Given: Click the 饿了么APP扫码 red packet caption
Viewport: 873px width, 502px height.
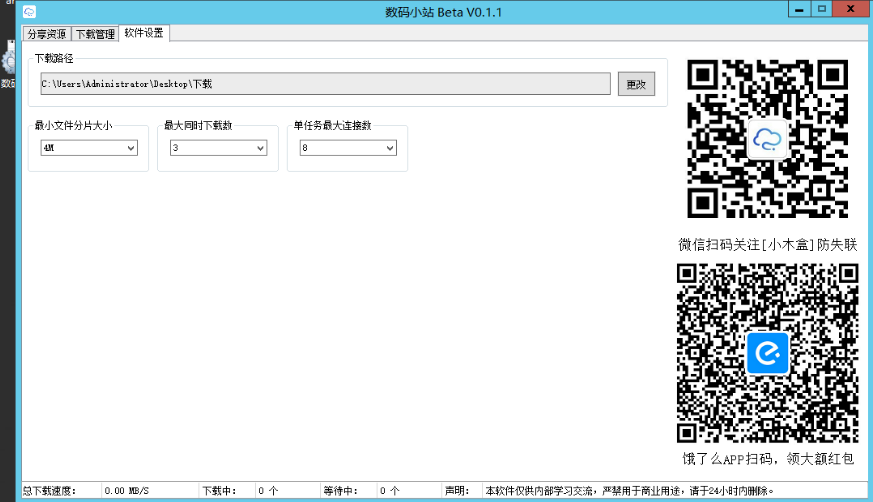Looking at the screenshot, I should click(x=767, y=459).
